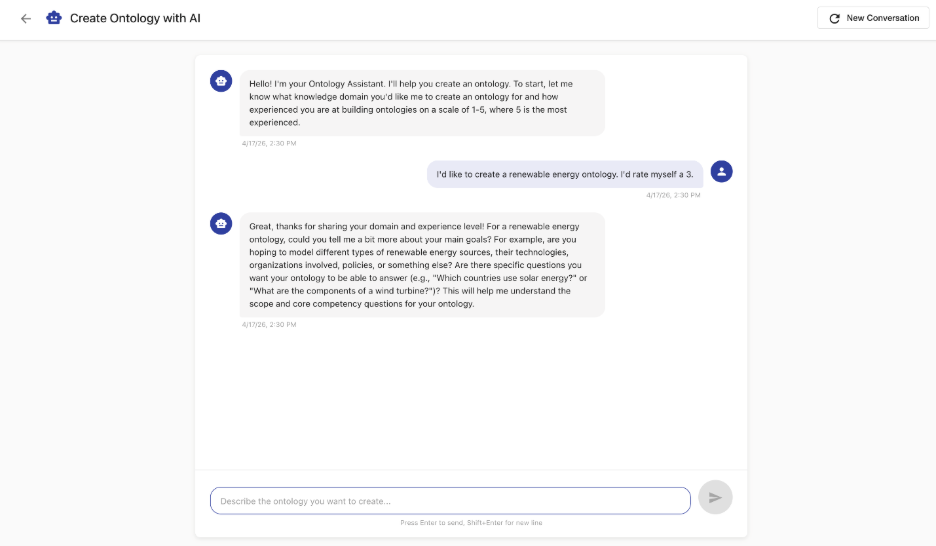Click the assistant avatar beside the greeting message

coord(221,81)
